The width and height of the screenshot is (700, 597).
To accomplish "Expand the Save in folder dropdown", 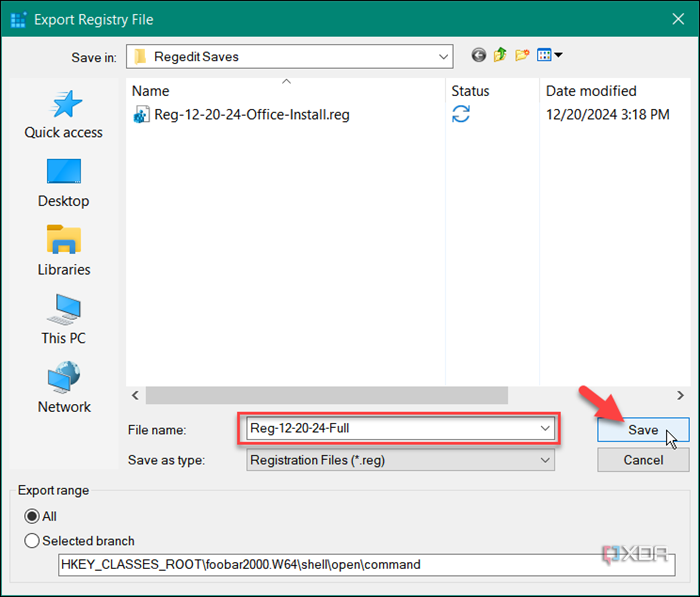I will point(443,57).
